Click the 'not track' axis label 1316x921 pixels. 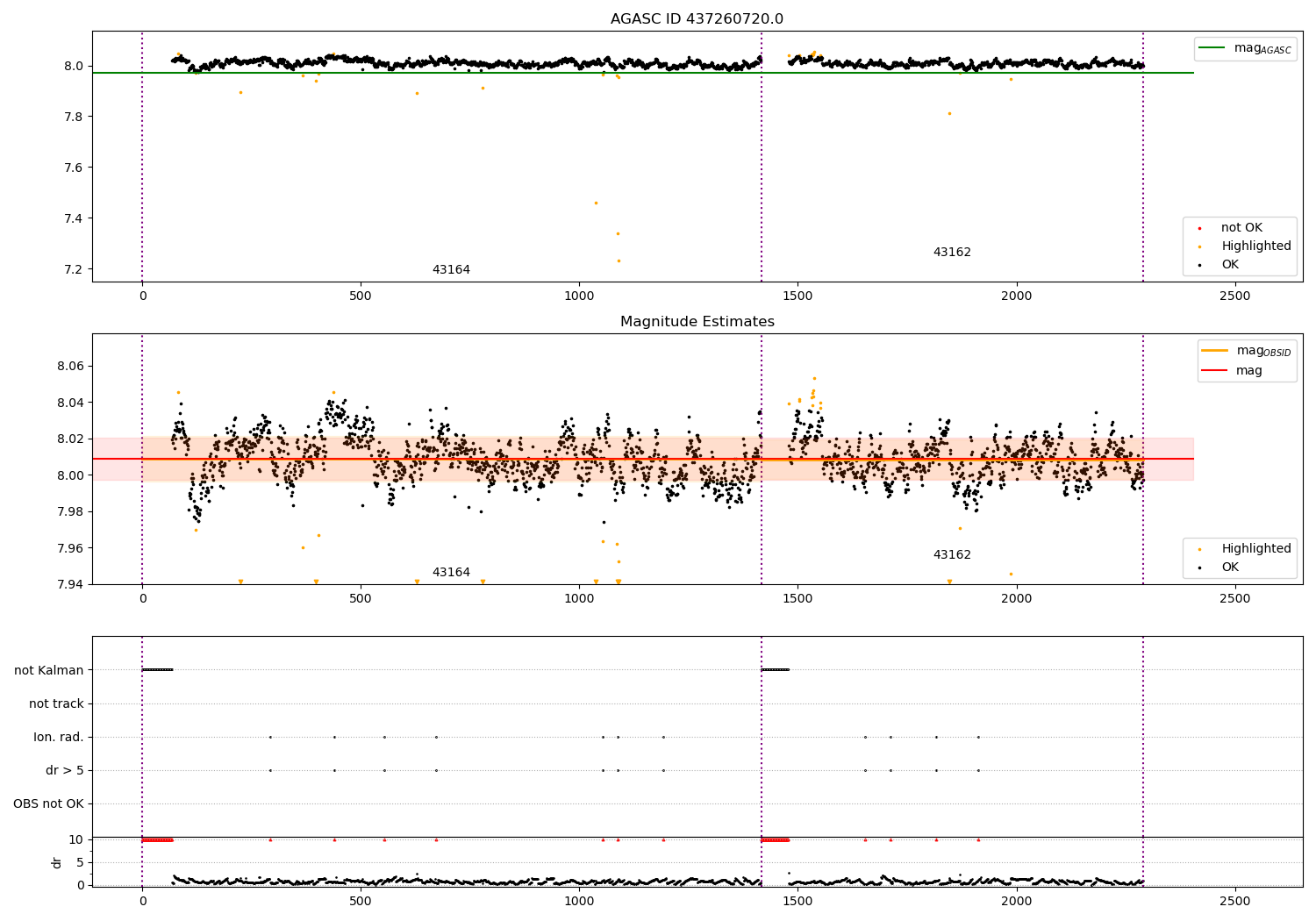tap(56, 703)
